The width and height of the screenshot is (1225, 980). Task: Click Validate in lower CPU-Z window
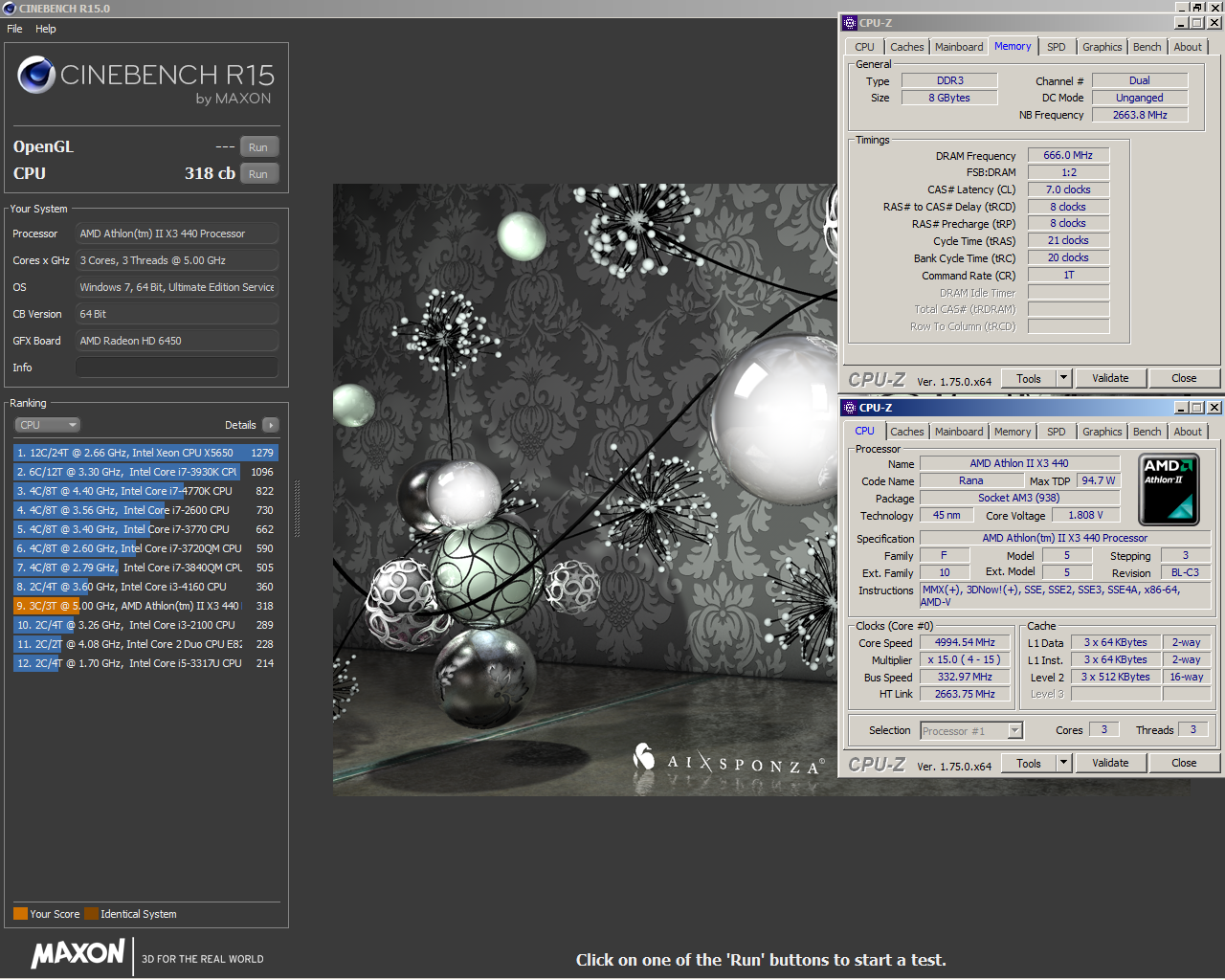point(1110,763)
